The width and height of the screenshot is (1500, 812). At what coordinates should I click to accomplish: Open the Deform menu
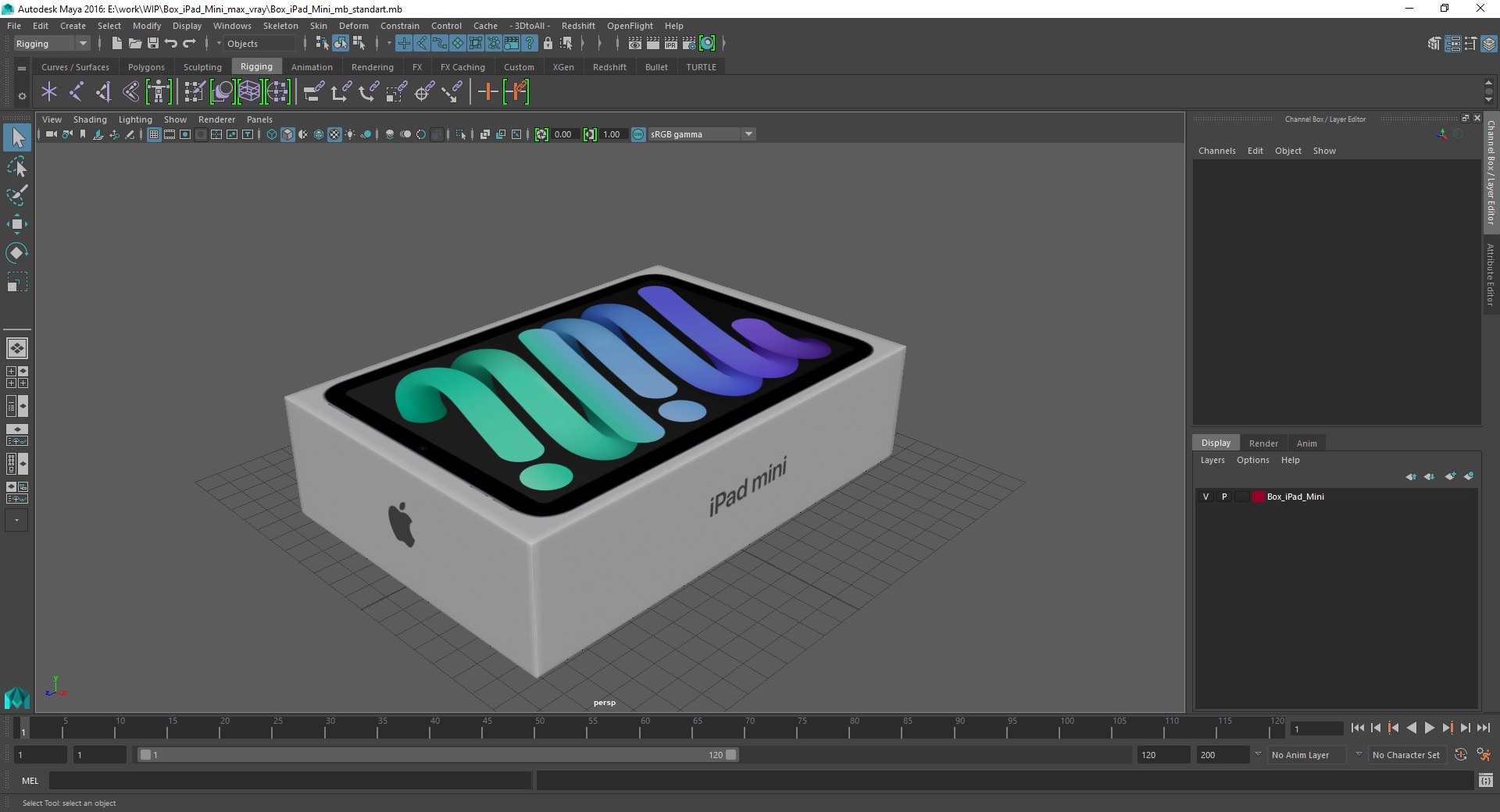click(x=353, y=26)
